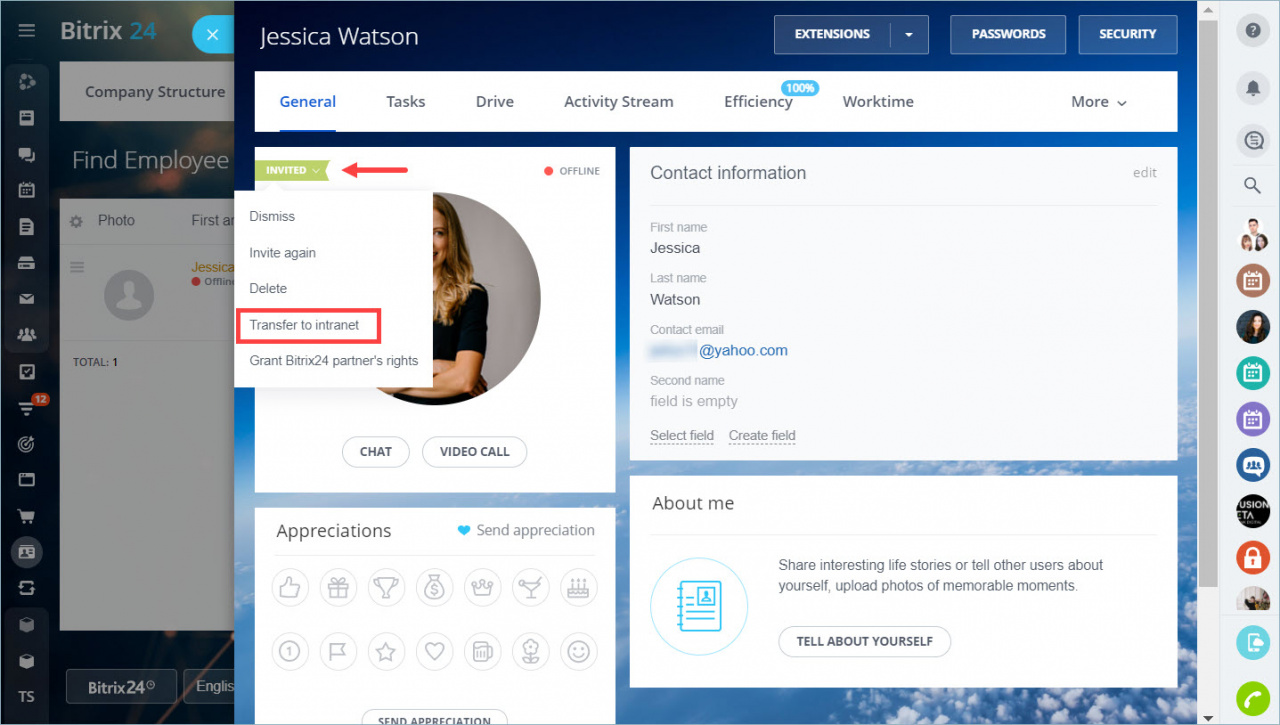This screenshot has height=725, width=1280.
Task: Click the yahoo.com contact email link
Action: click(x=719, y=350)
